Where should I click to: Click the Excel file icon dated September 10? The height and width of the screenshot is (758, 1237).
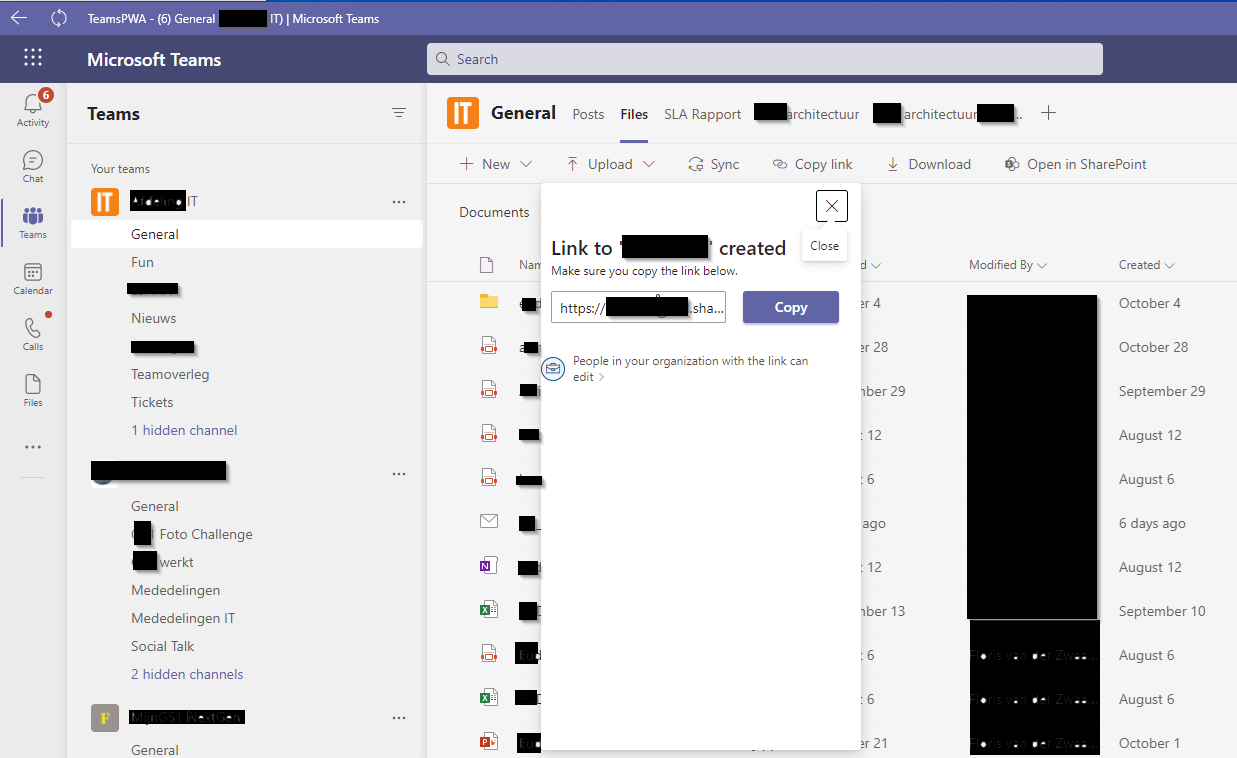pyautogui.click(x=488, y=610)
